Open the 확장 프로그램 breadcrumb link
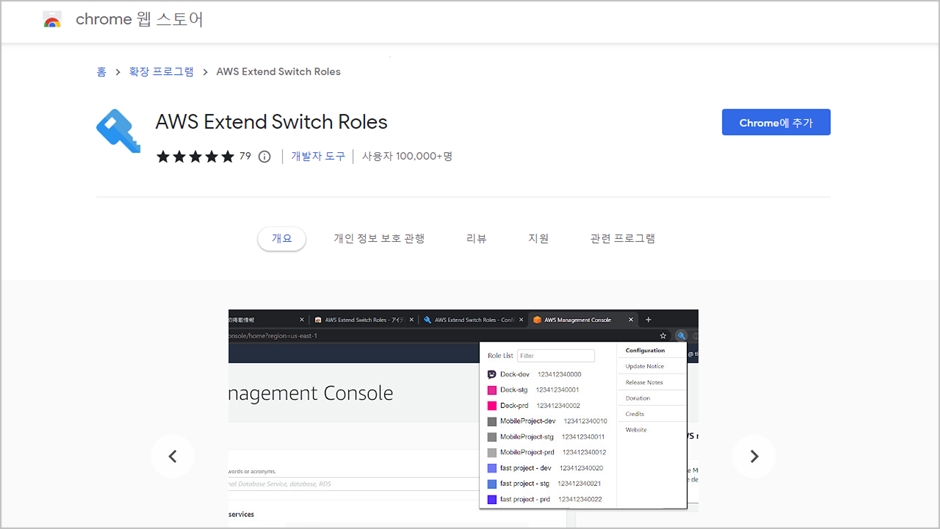The height and width of the screenshot is (529, 940). (x=161, y=72)
